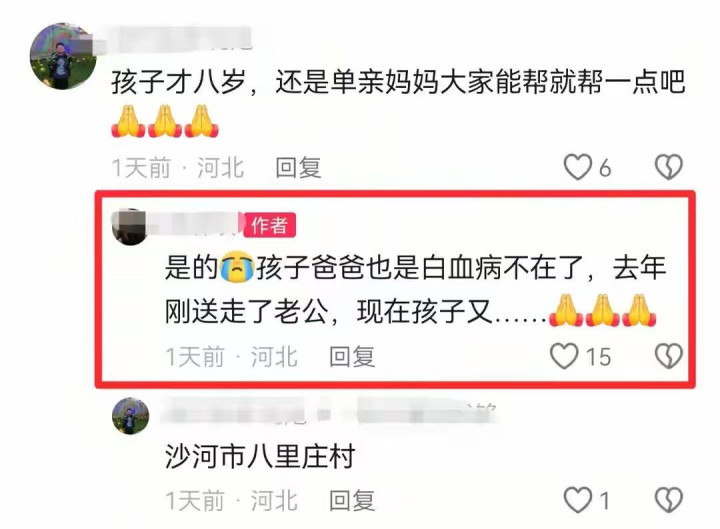Screen dimensions: 720x529
Task: Open the author's blurred avatar
Action: pos(130,227)
